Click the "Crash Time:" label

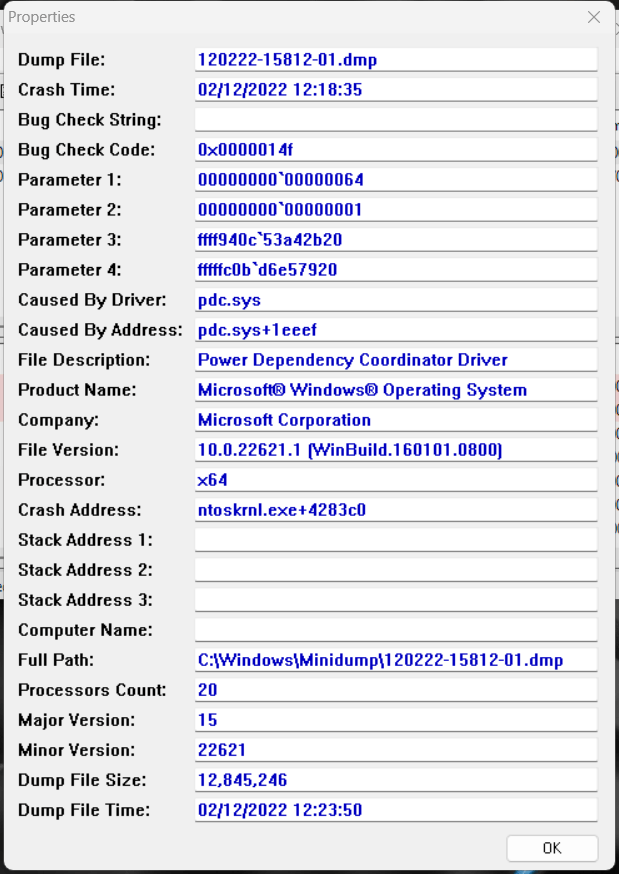[x=66, y=90]
